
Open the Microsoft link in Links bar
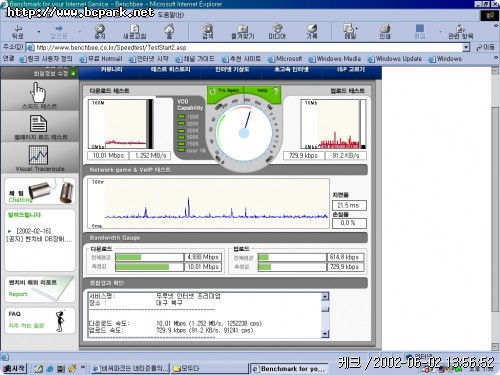(x=285, y=59)
